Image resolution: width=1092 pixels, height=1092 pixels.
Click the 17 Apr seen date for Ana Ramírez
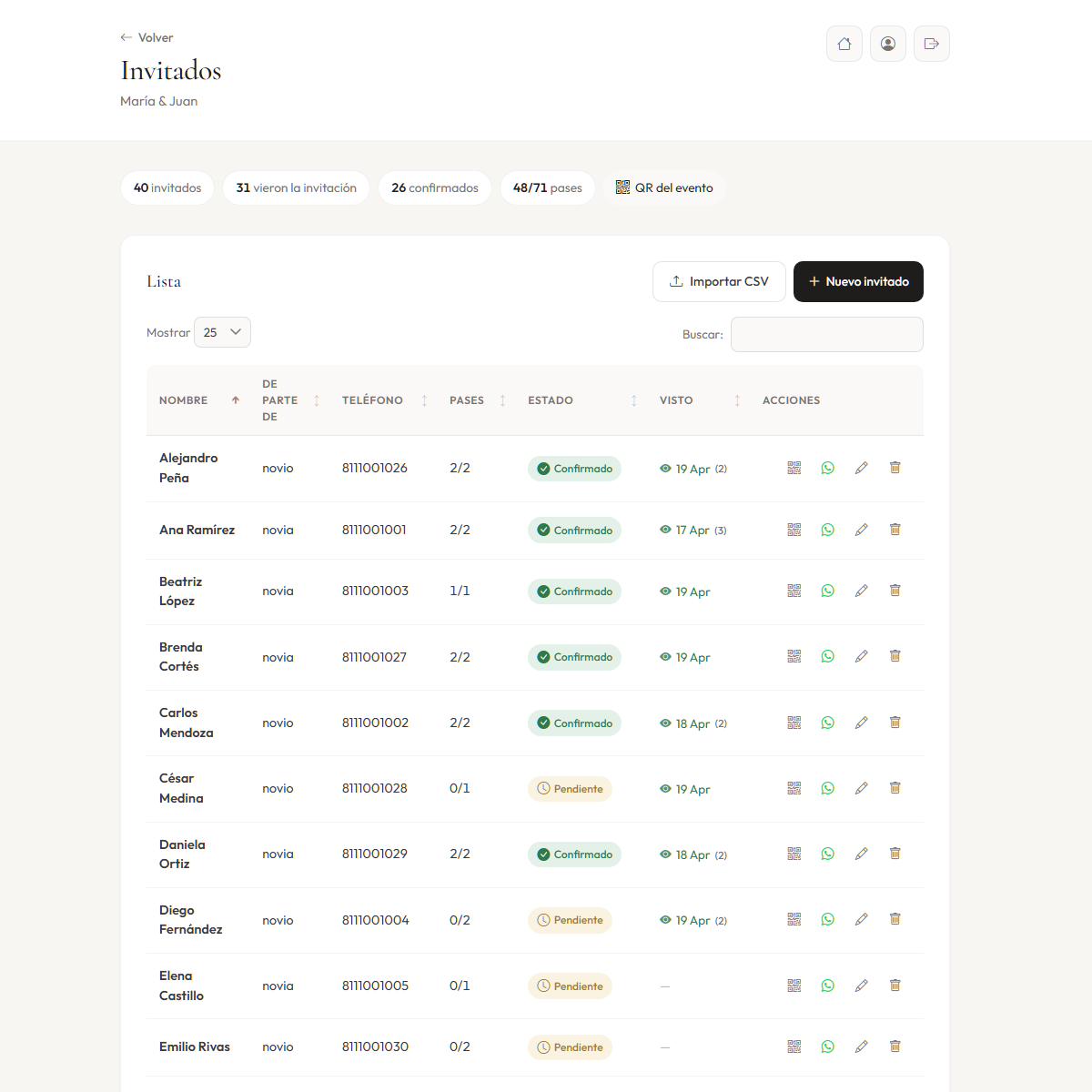point(693,530)
